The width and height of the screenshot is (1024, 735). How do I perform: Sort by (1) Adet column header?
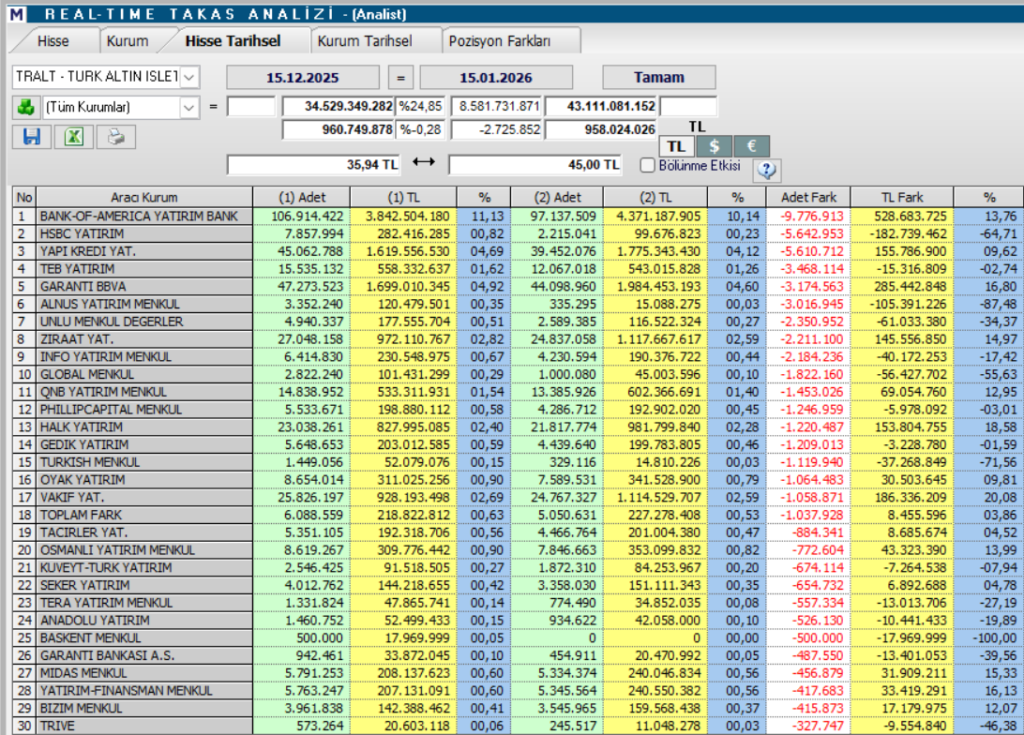click(302, 197)
